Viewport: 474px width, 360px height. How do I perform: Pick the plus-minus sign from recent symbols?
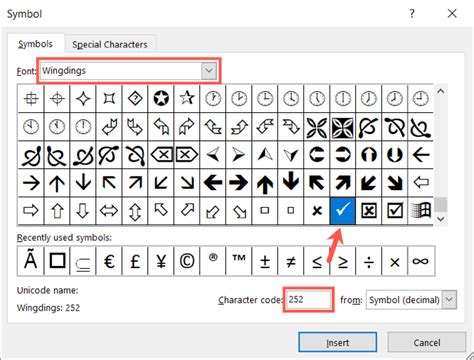pyautogui.click(x=265, y=261)
